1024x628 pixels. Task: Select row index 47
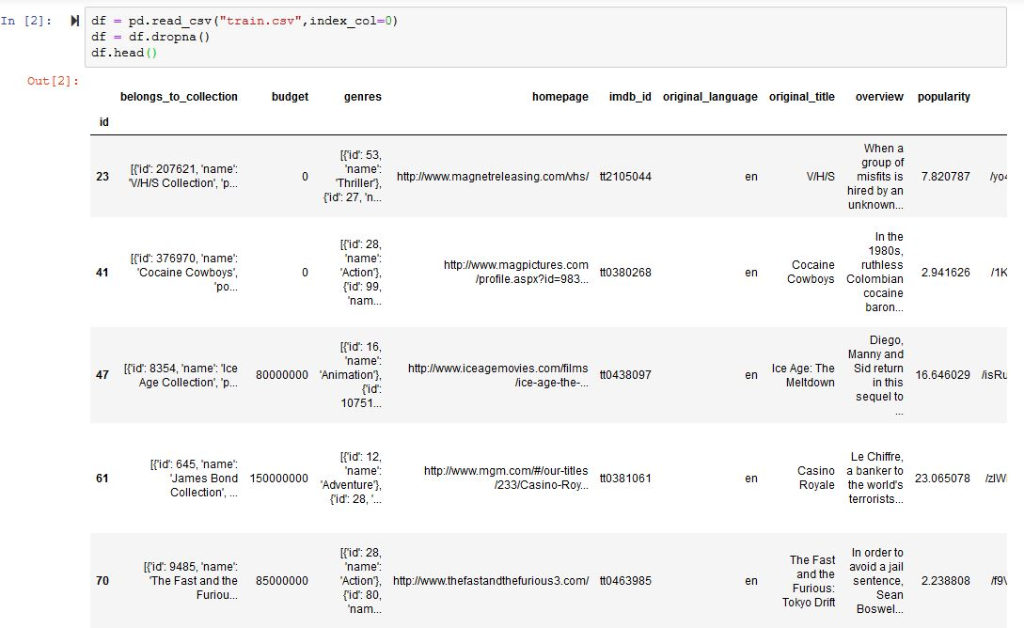point(103,375)
